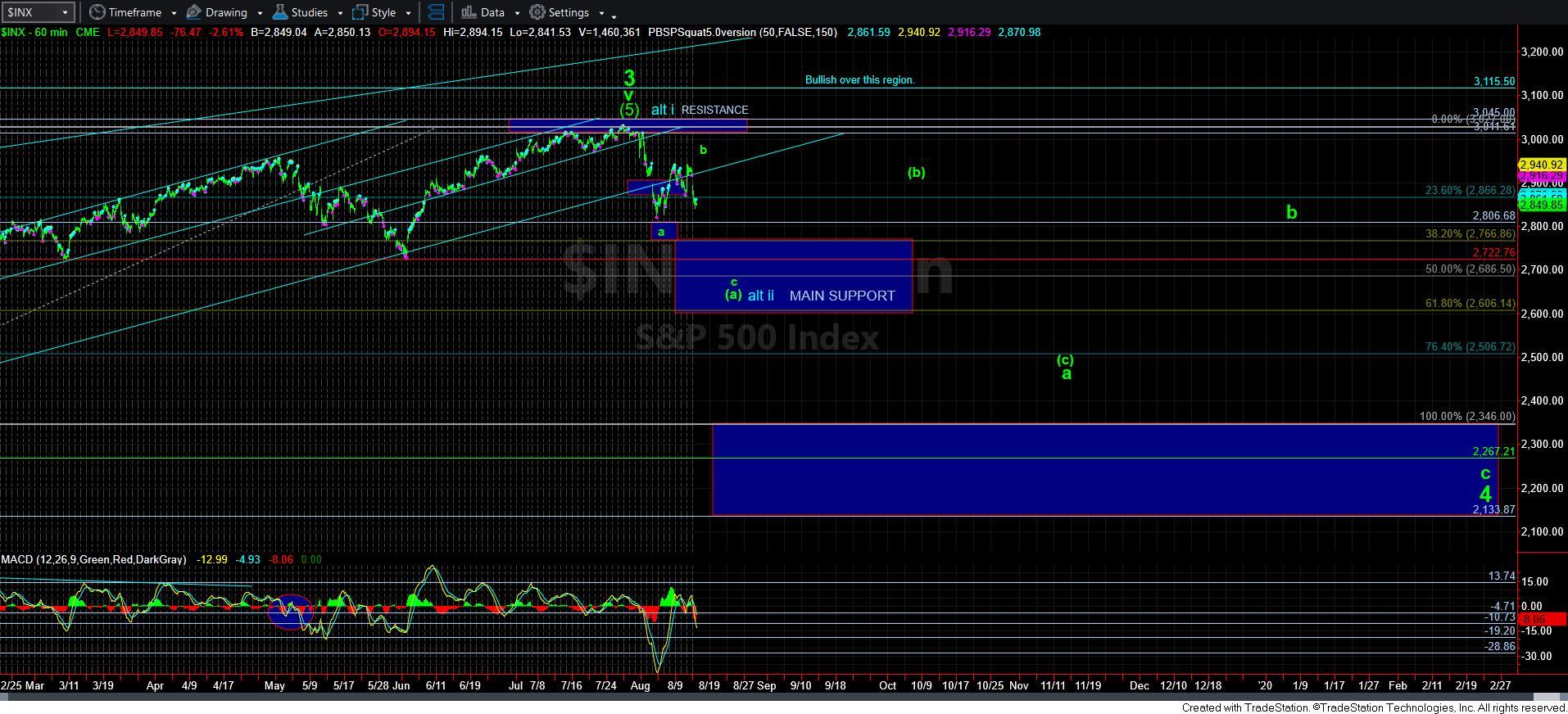Click the Timeframe clock icon
Viewport: 1568px width, 714px height.
pos(97,12)
